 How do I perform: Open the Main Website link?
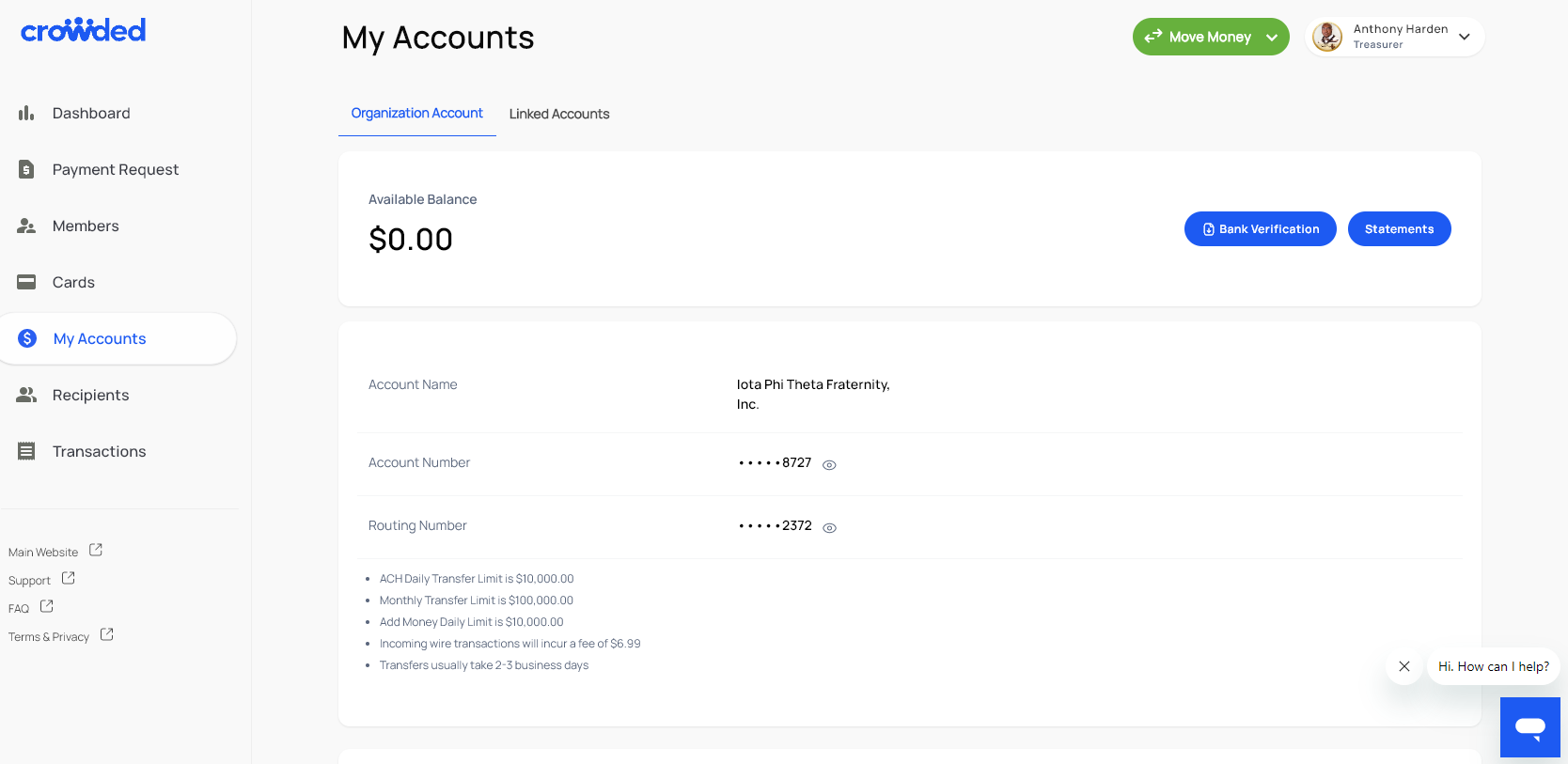[43, 552]
